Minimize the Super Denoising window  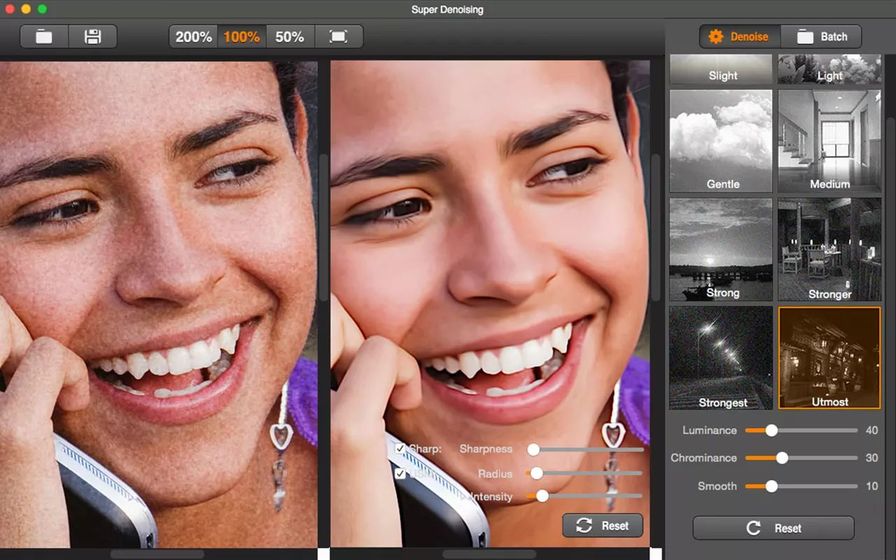click(x=26, y=9)
